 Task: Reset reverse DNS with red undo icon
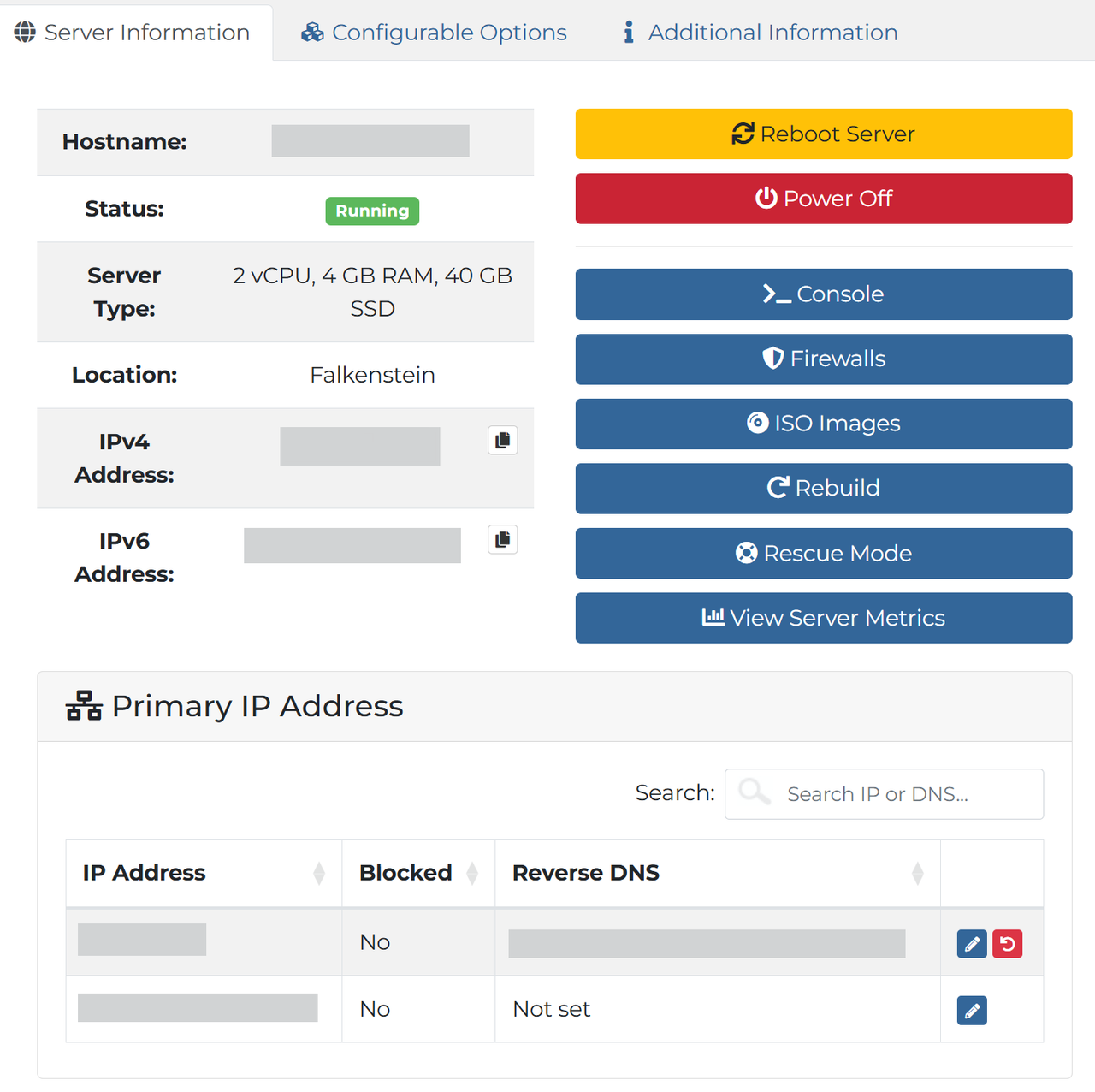point(1008,944)
